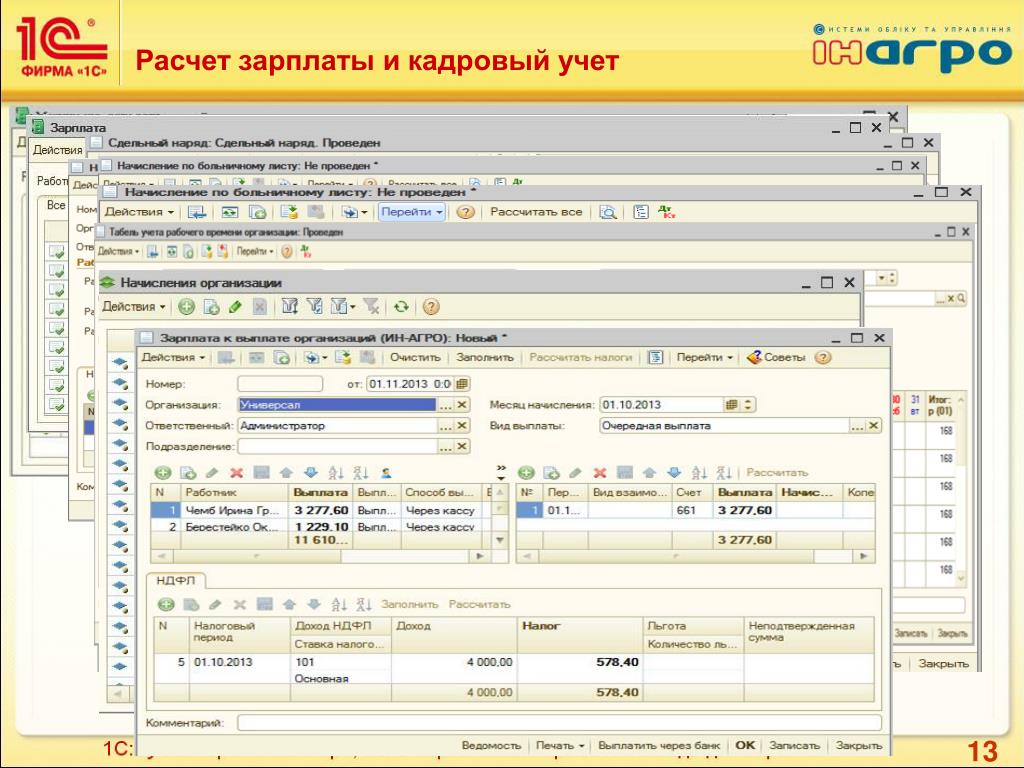Click the Счет cell with 661
Image resolution: width=1024 pixels, height=768 pixels.
pos(692,510)
